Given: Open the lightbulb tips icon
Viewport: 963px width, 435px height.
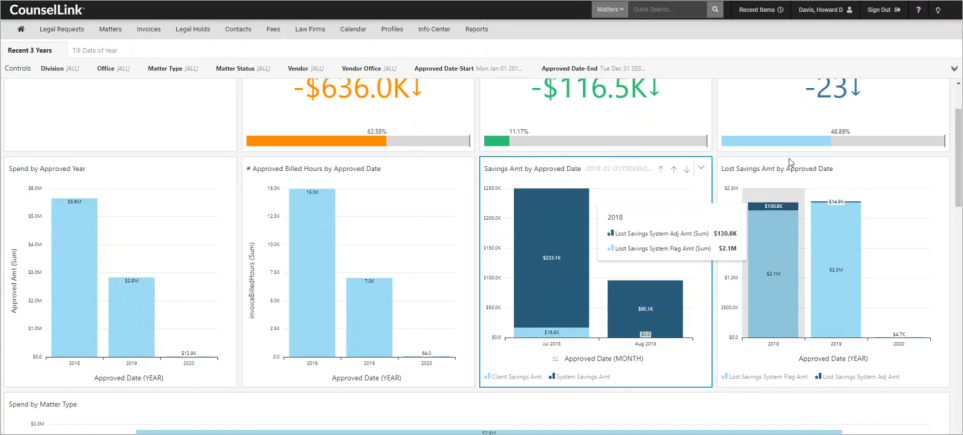Looking at the screenshot, I should coord(938,10).
